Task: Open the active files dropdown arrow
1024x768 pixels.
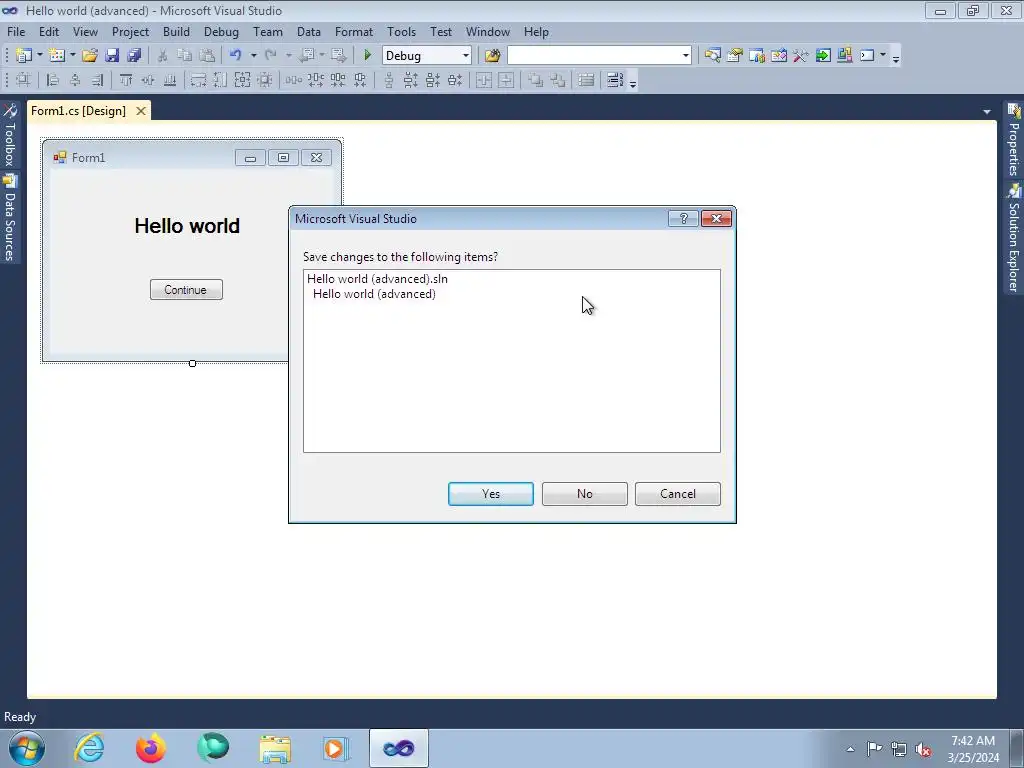Action: (987, 112)
